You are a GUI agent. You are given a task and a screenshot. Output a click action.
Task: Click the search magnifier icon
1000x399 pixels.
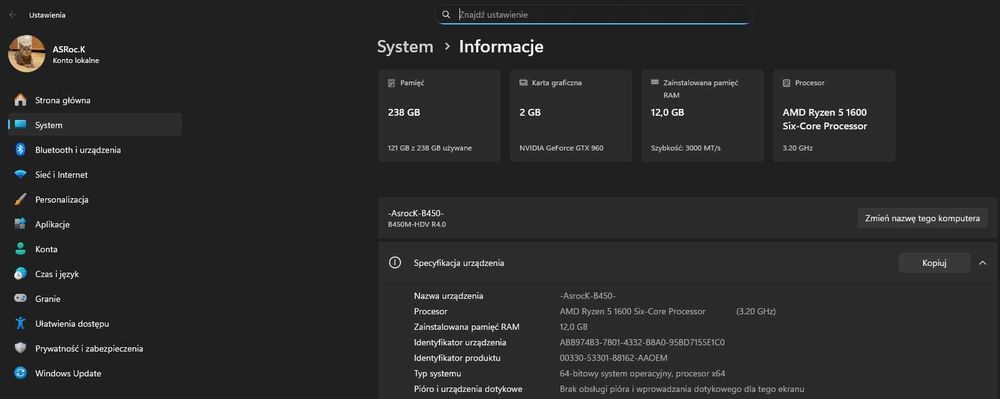446,14
